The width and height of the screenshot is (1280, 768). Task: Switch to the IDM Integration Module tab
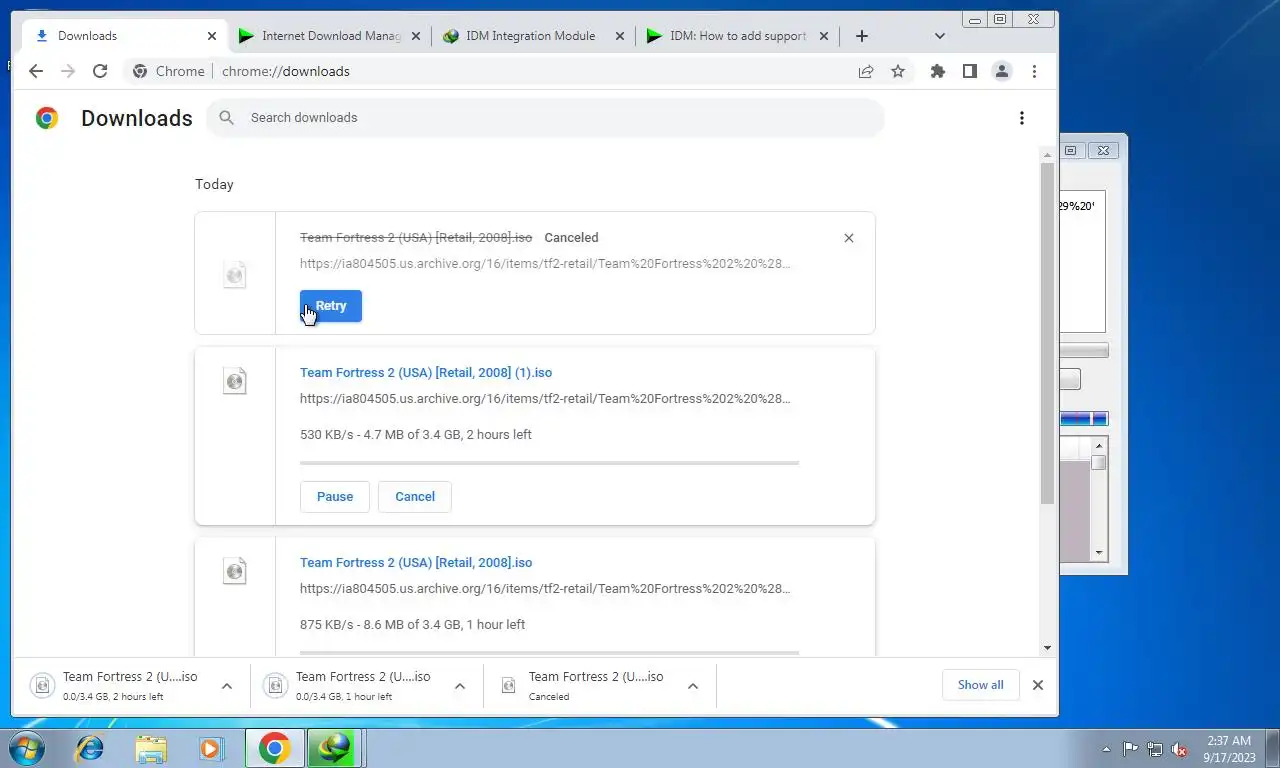pyautogui.click(x=532, y=36)
